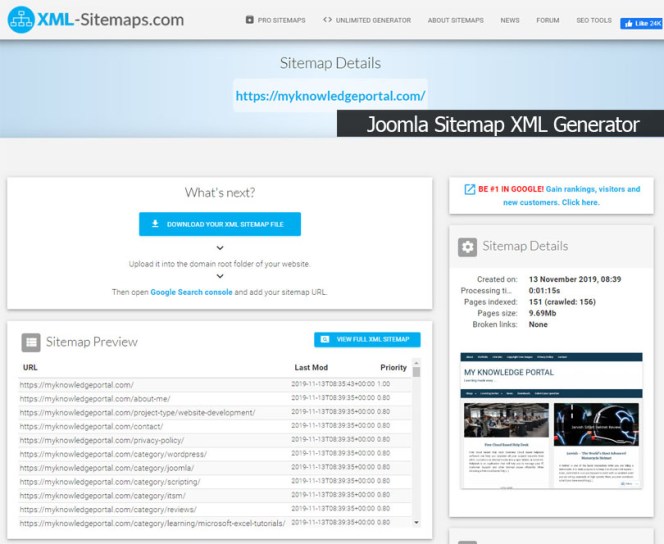
Task: Click the processing time value 0:01:15s
Action: click(x=544, y=291)
